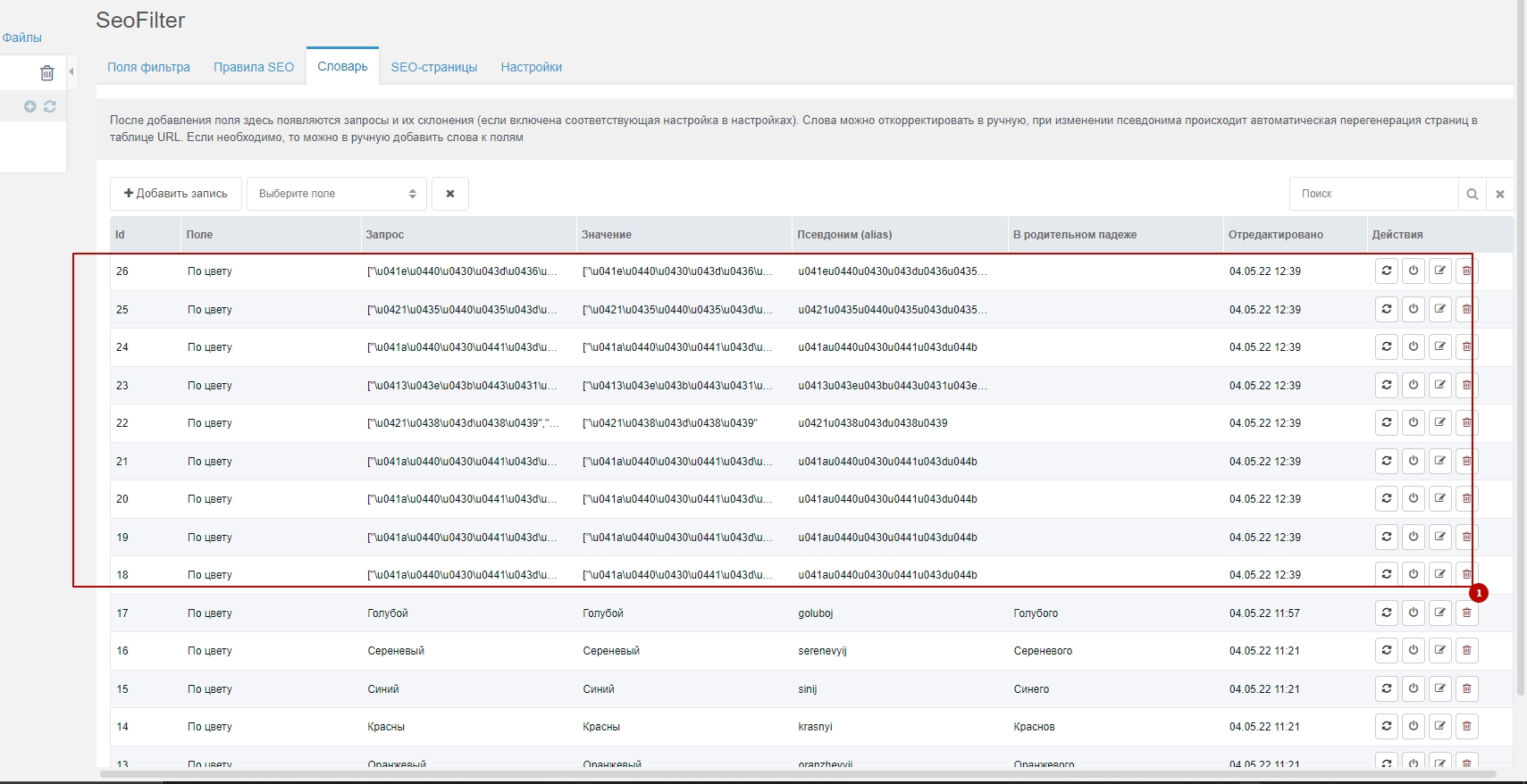Edit the dictionary entry with Id 24

click(x=1439, y=346)
